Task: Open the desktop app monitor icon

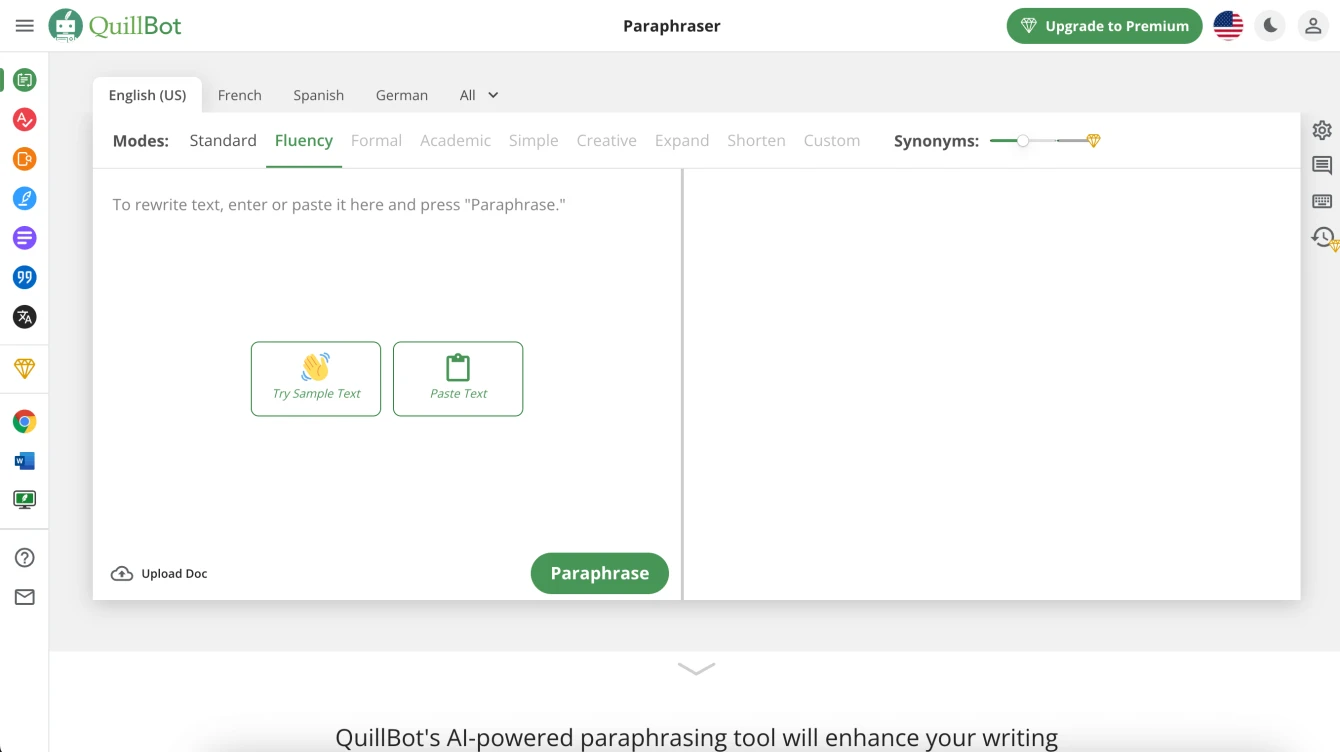Action: point(25,499)
